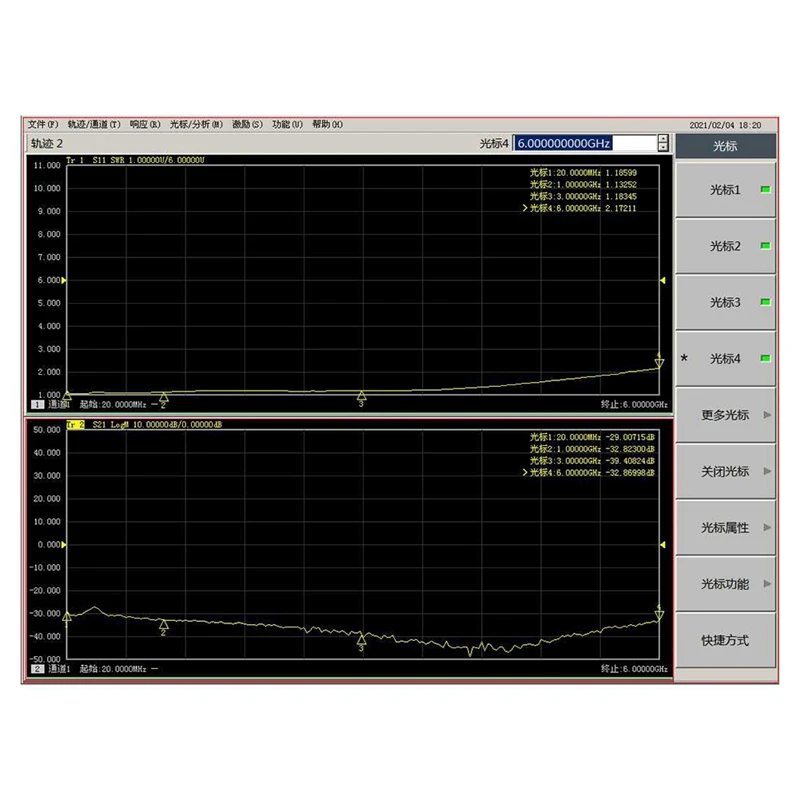Screen dimensions: 800x800
Task: Expand the 关闭光标 submenu
Action: [725, 471]
